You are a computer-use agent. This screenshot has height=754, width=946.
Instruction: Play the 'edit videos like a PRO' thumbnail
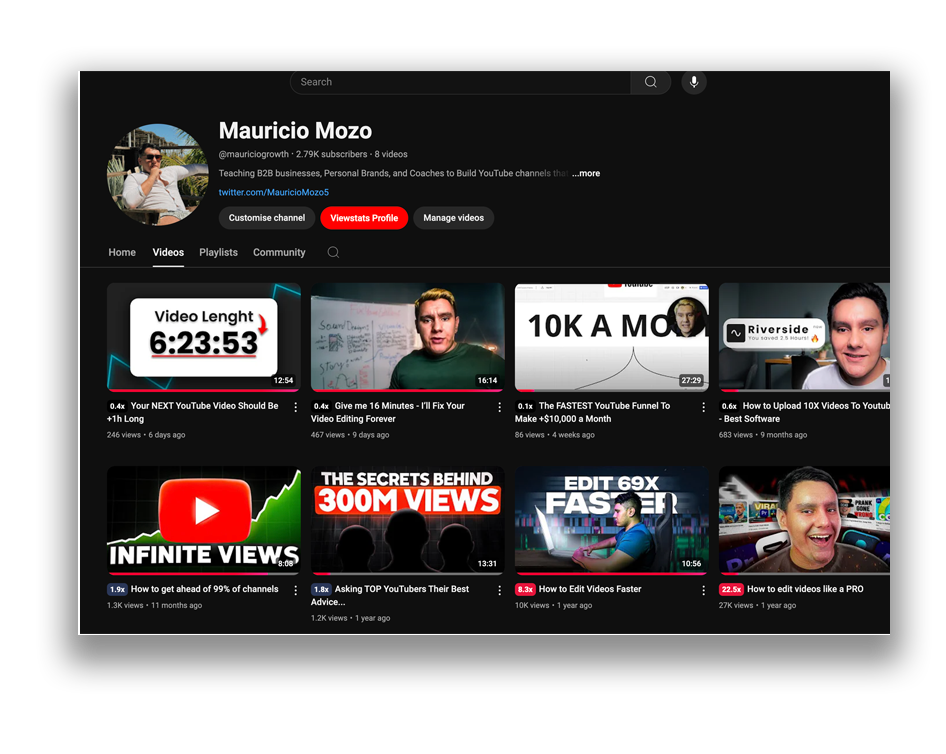(x=804, y=521)
